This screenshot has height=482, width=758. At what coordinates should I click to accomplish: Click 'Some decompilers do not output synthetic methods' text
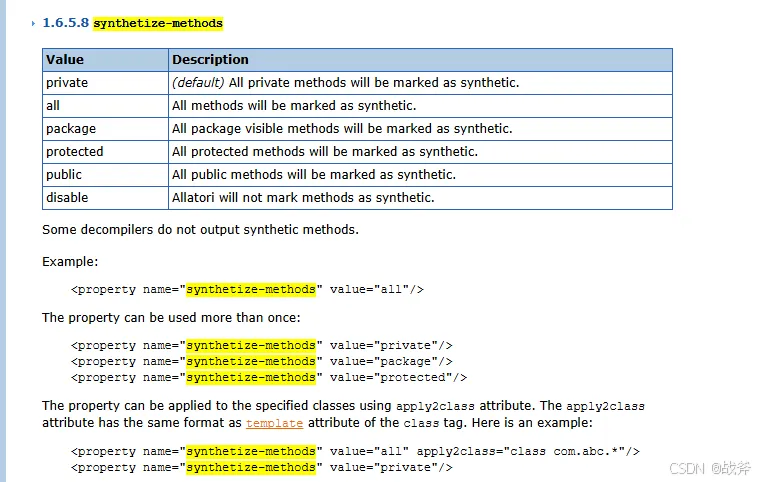[x=200, y=230]
